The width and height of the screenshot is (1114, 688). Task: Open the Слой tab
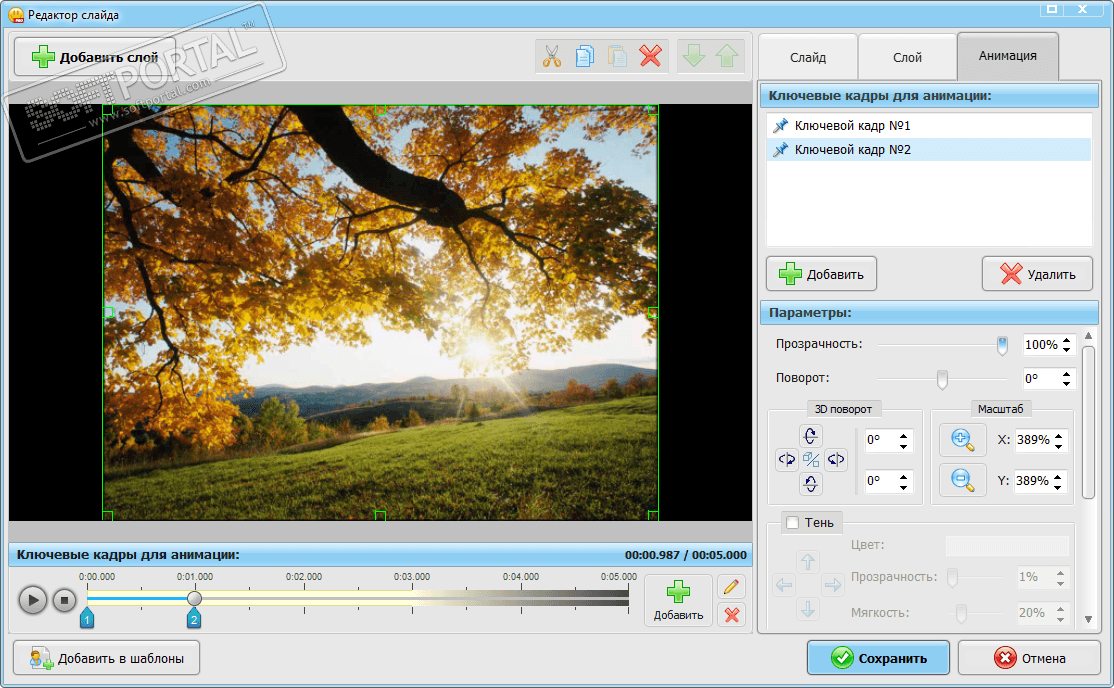(x=907, y=57)
